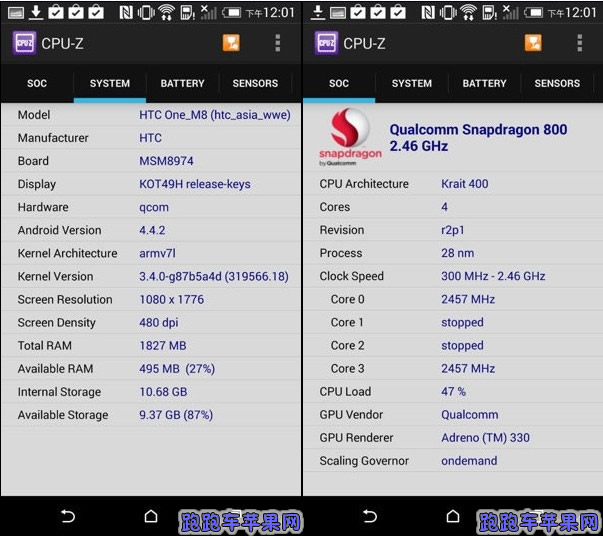Select the Scaling Governor value ondemand
The height and width of the screenshot is (536, 603).
(469, 461)
